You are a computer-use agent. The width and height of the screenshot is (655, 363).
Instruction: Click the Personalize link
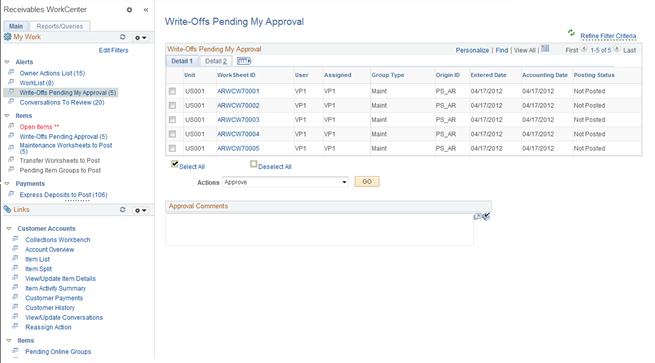pyautogui.click(x=472, y=50)
